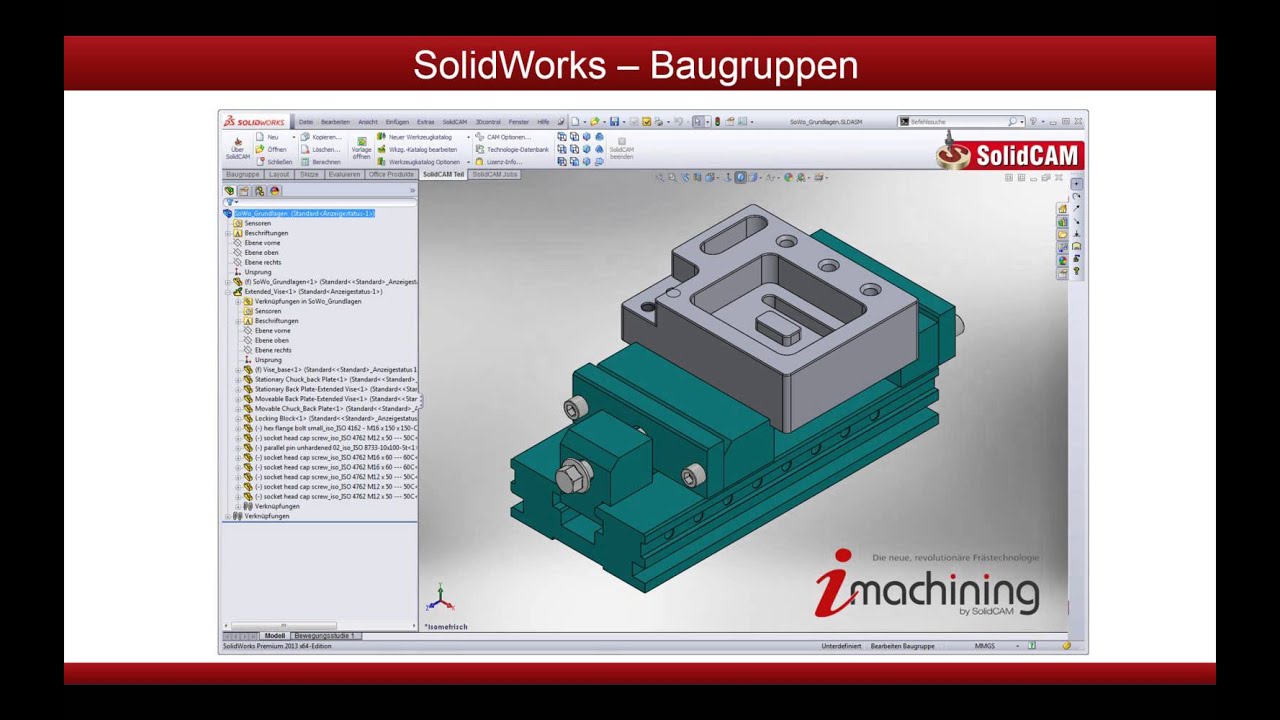The height and width of the screenshot is (720, 1280).
Task: Click the Öffnen folder icon
Action: click(260, 149)
